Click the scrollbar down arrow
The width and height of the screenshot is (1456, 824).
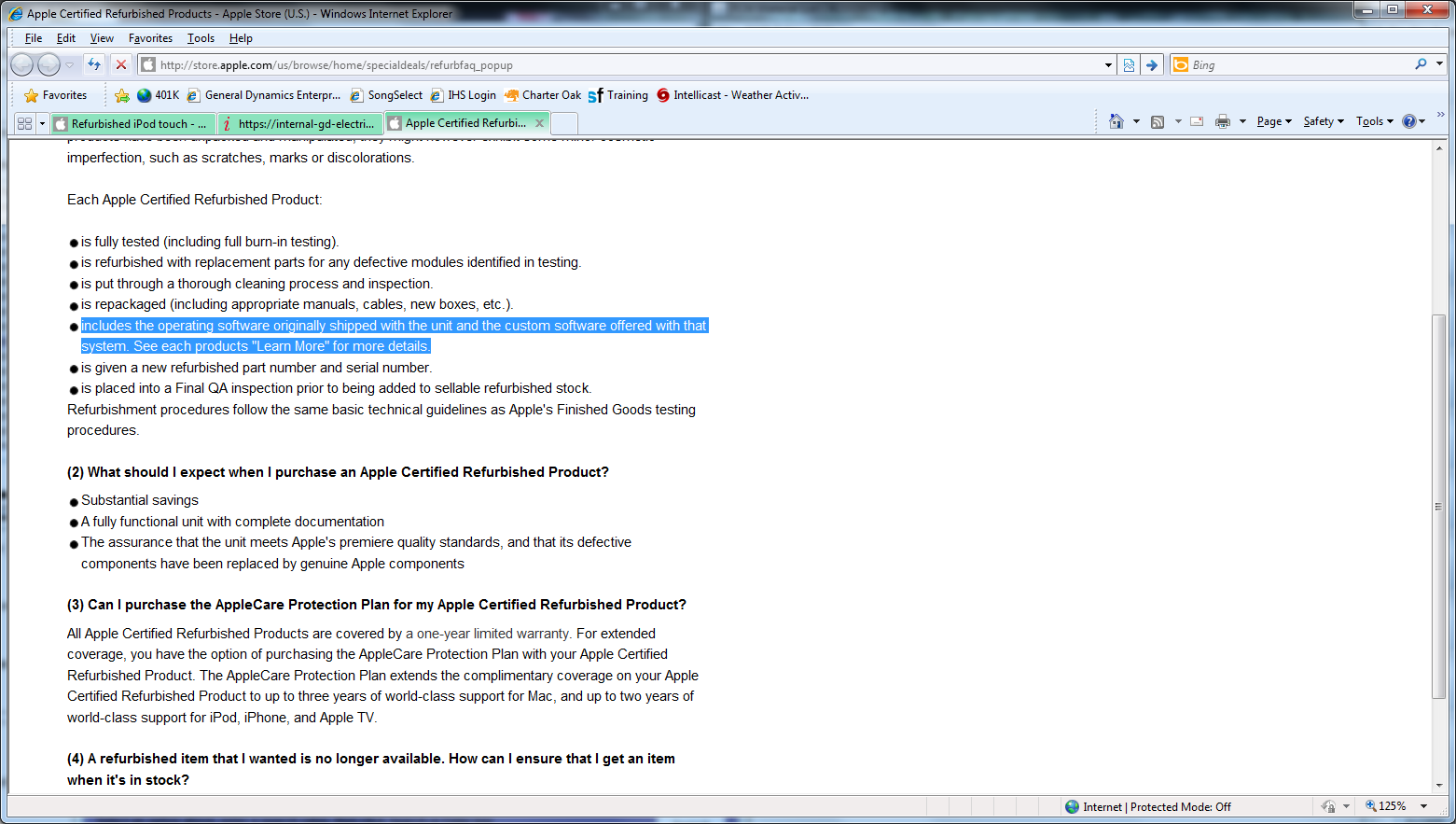click(1439, 786)
